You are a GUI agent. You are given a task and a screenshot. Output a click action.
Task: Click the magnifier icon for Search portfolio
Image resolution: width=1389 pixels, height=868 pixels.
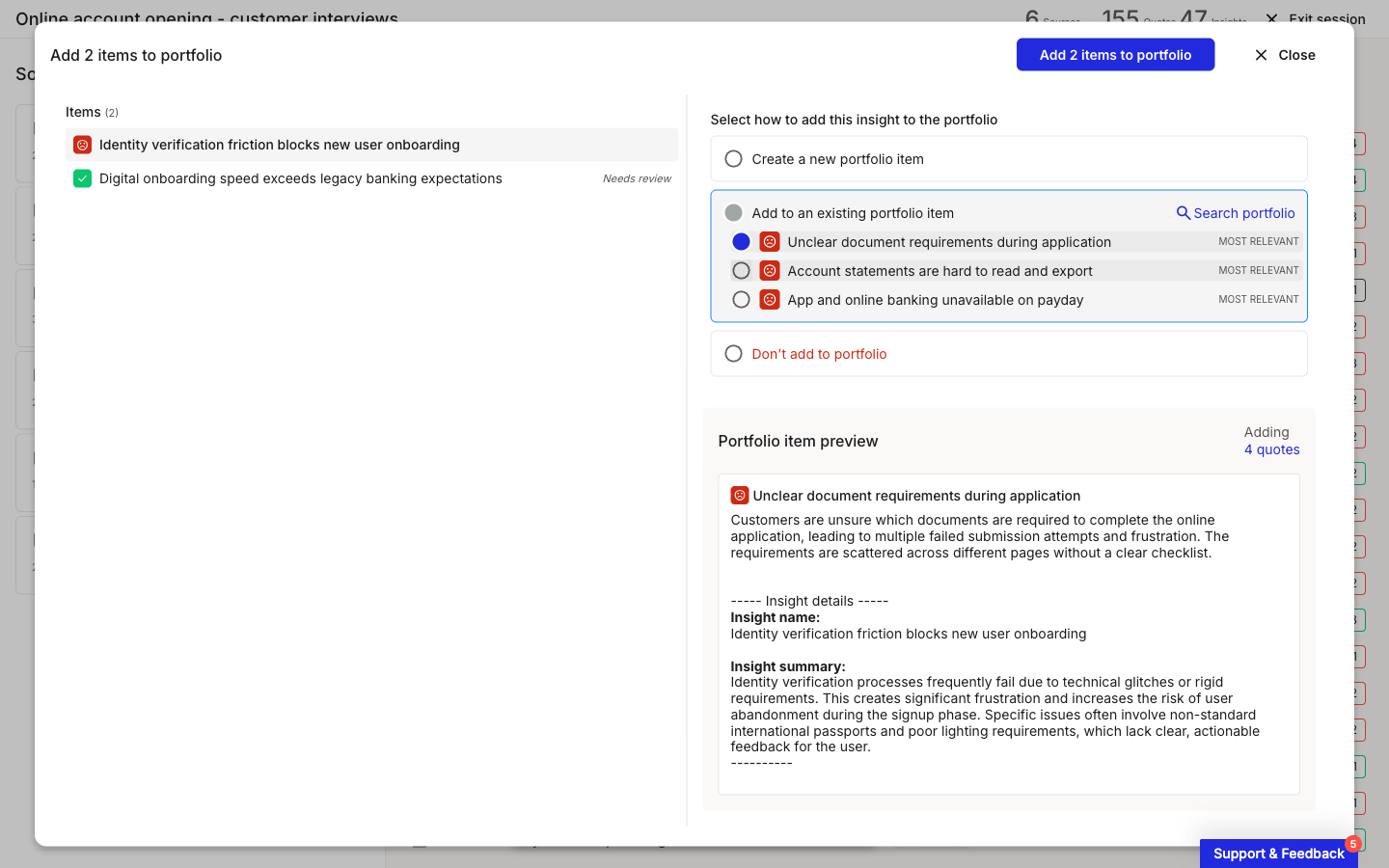click(x=1183, y=213)
